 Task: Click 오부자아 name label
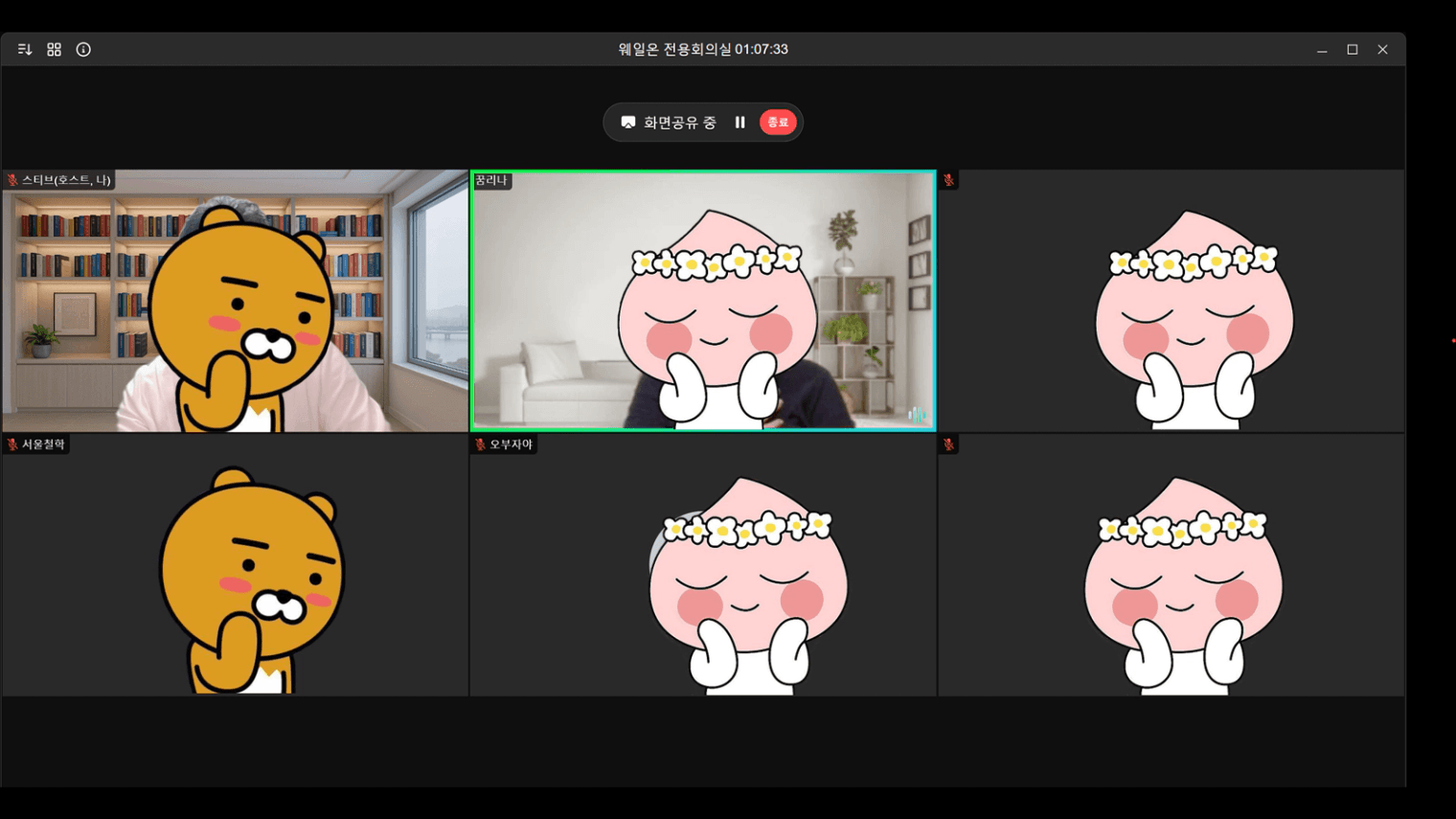coord(511,444)
